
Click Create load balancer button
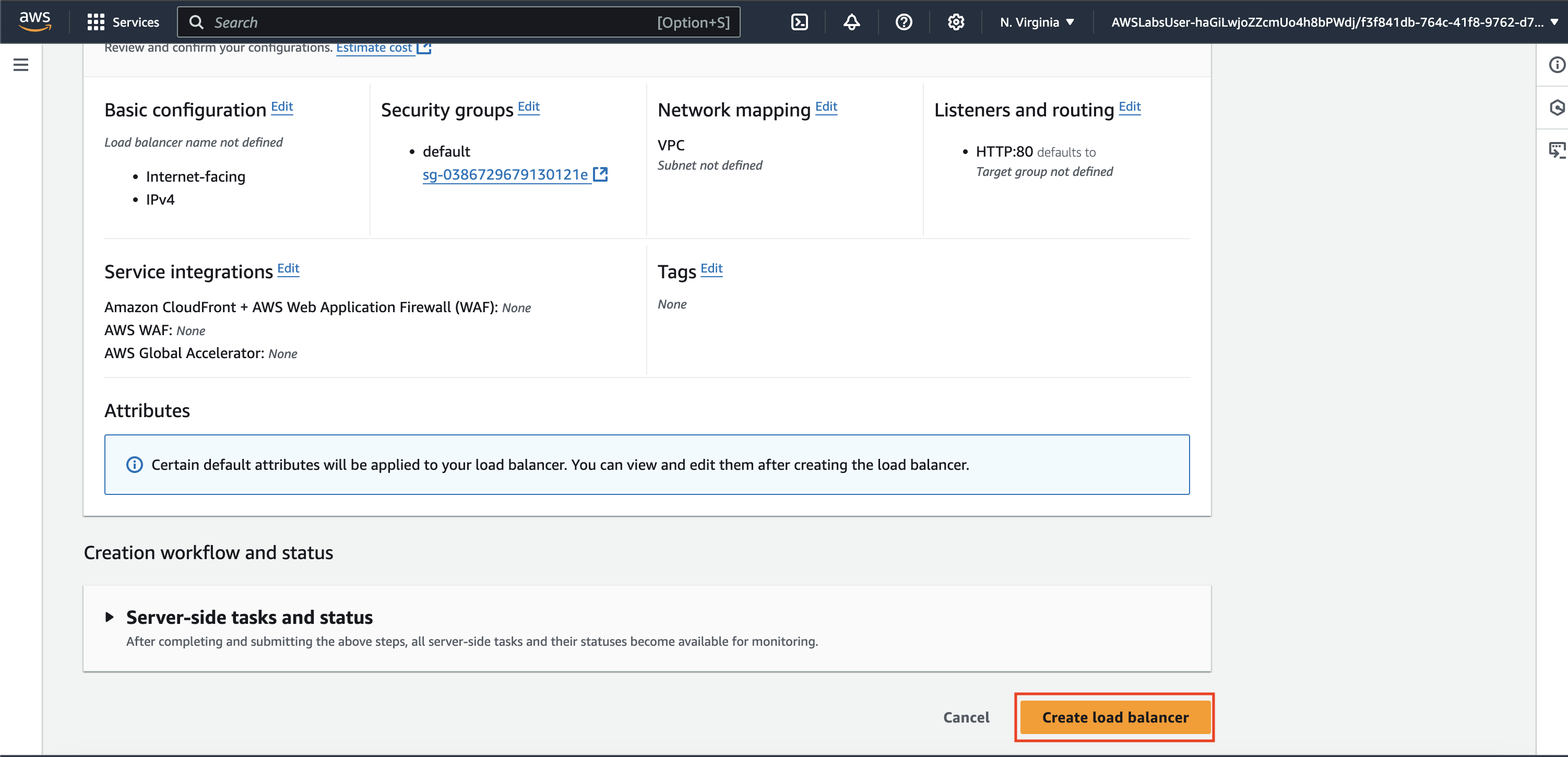click(x=1115, y=717)
